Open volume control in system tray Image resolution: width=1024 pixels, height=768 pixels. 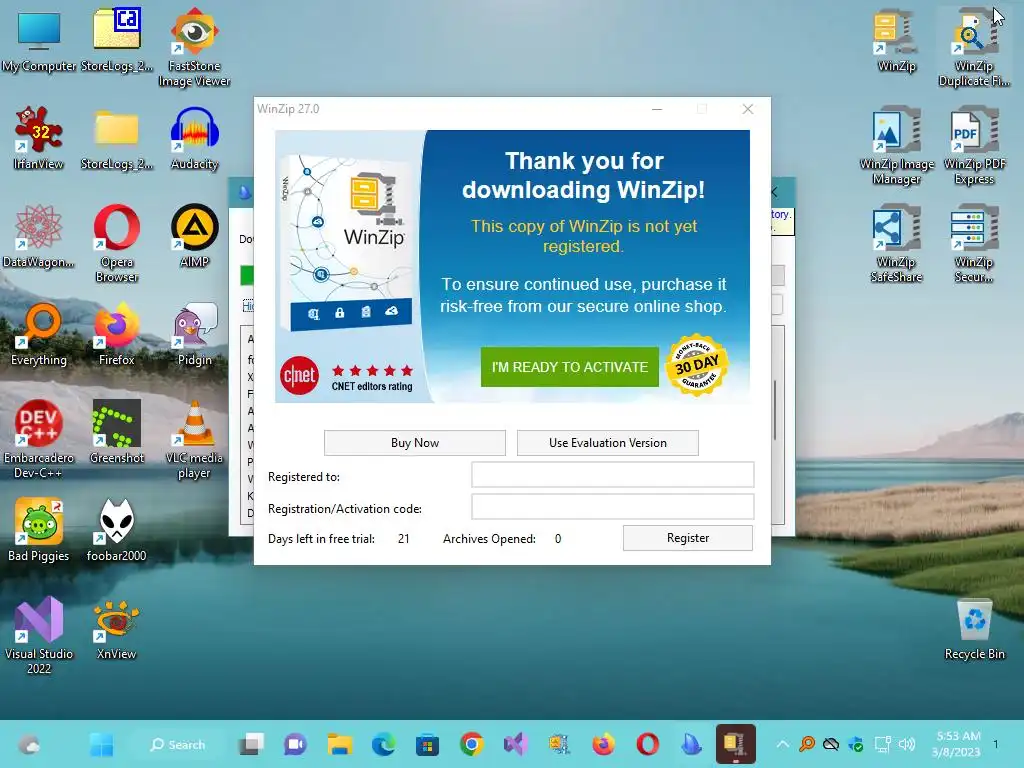[x=906, y=744]
